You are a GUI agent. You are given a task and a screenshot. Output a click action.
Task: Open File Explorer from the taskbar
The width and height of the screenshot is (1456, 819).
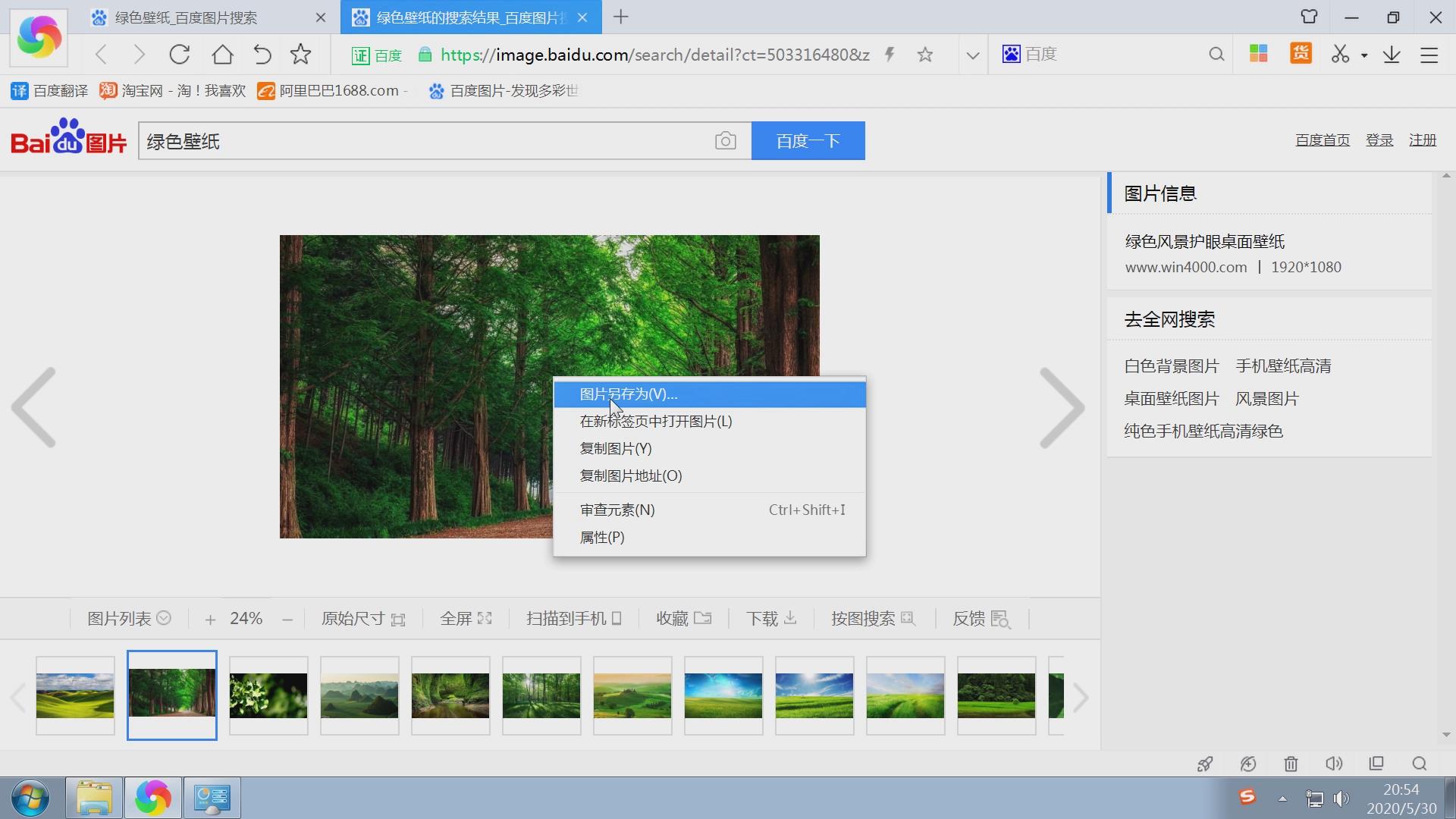pos(93,797)
